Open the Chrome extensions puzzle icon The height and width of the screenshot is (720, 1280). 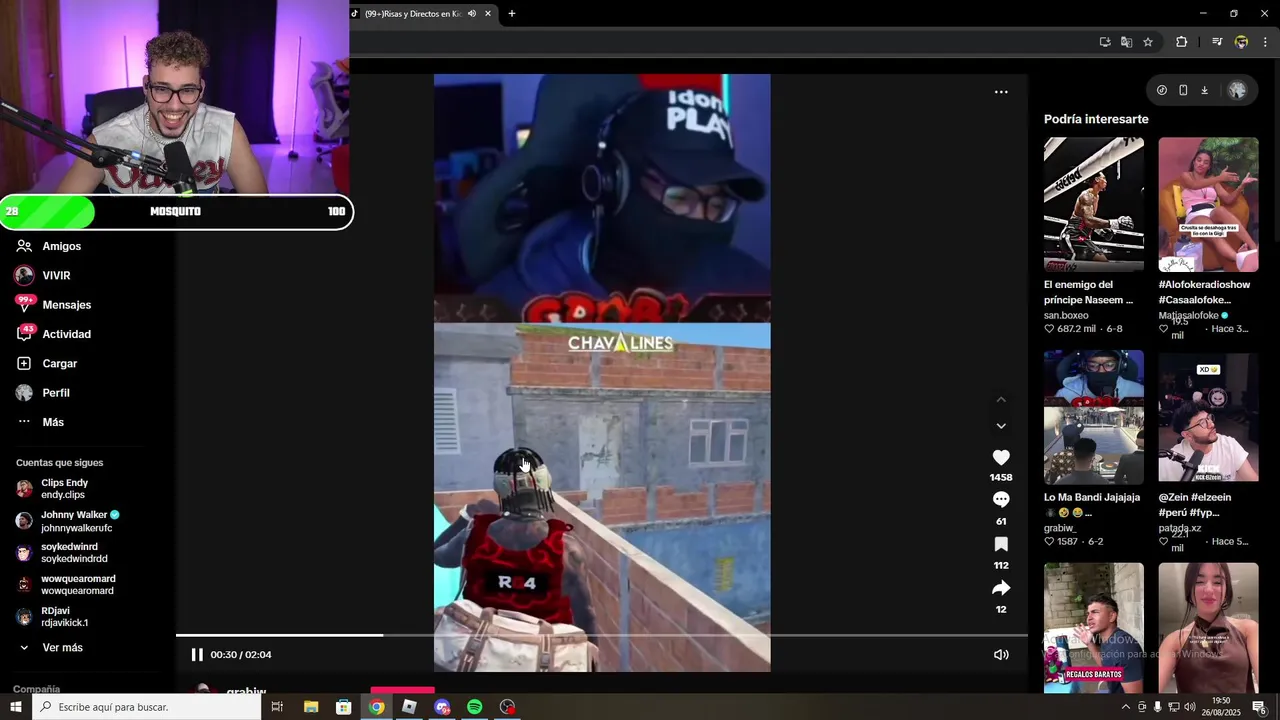tap(1181, 42)
